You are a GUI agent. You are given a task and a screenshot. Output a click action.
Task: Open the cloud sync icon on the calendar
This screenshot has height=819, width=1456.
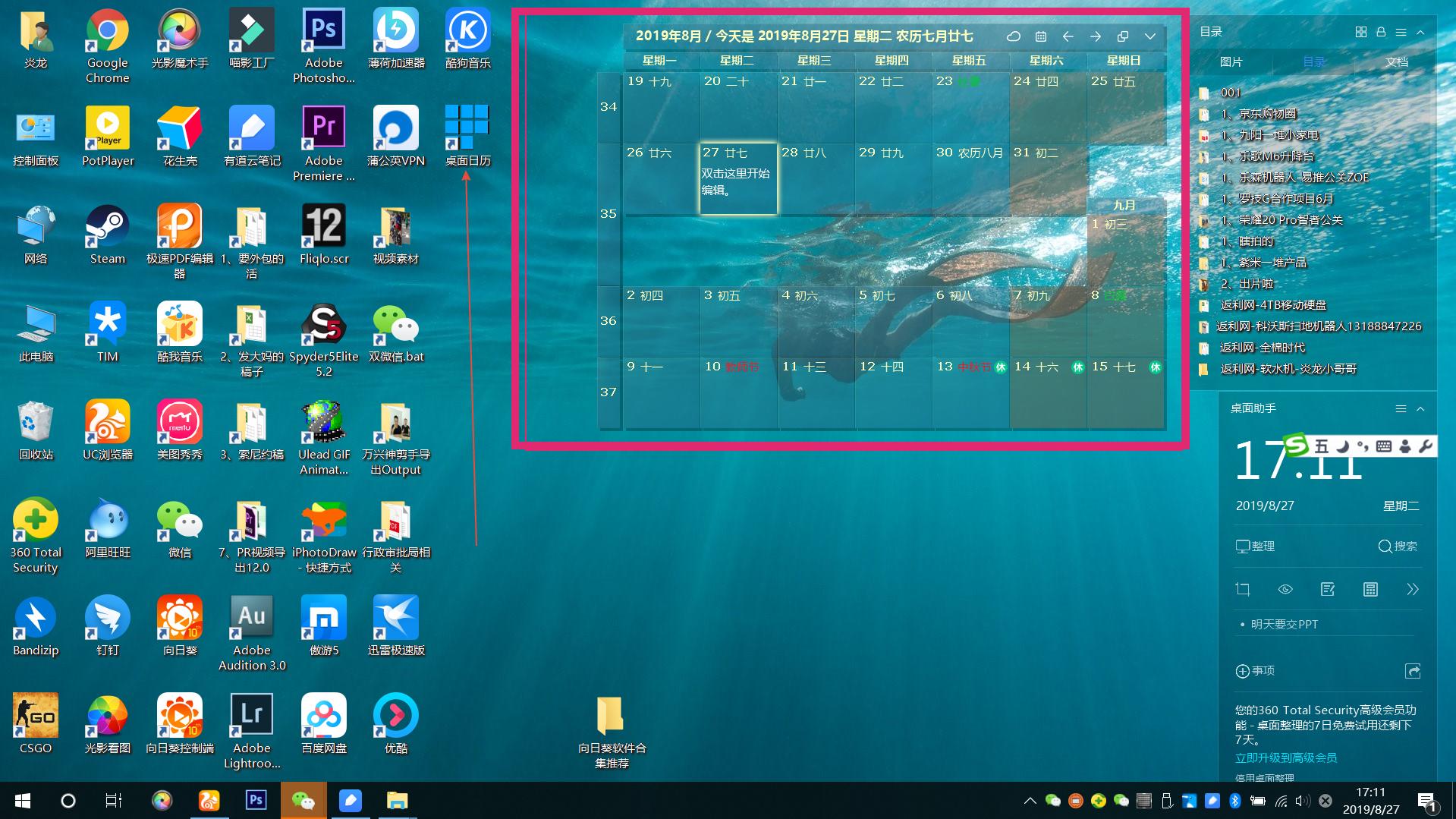(1014, 36)
